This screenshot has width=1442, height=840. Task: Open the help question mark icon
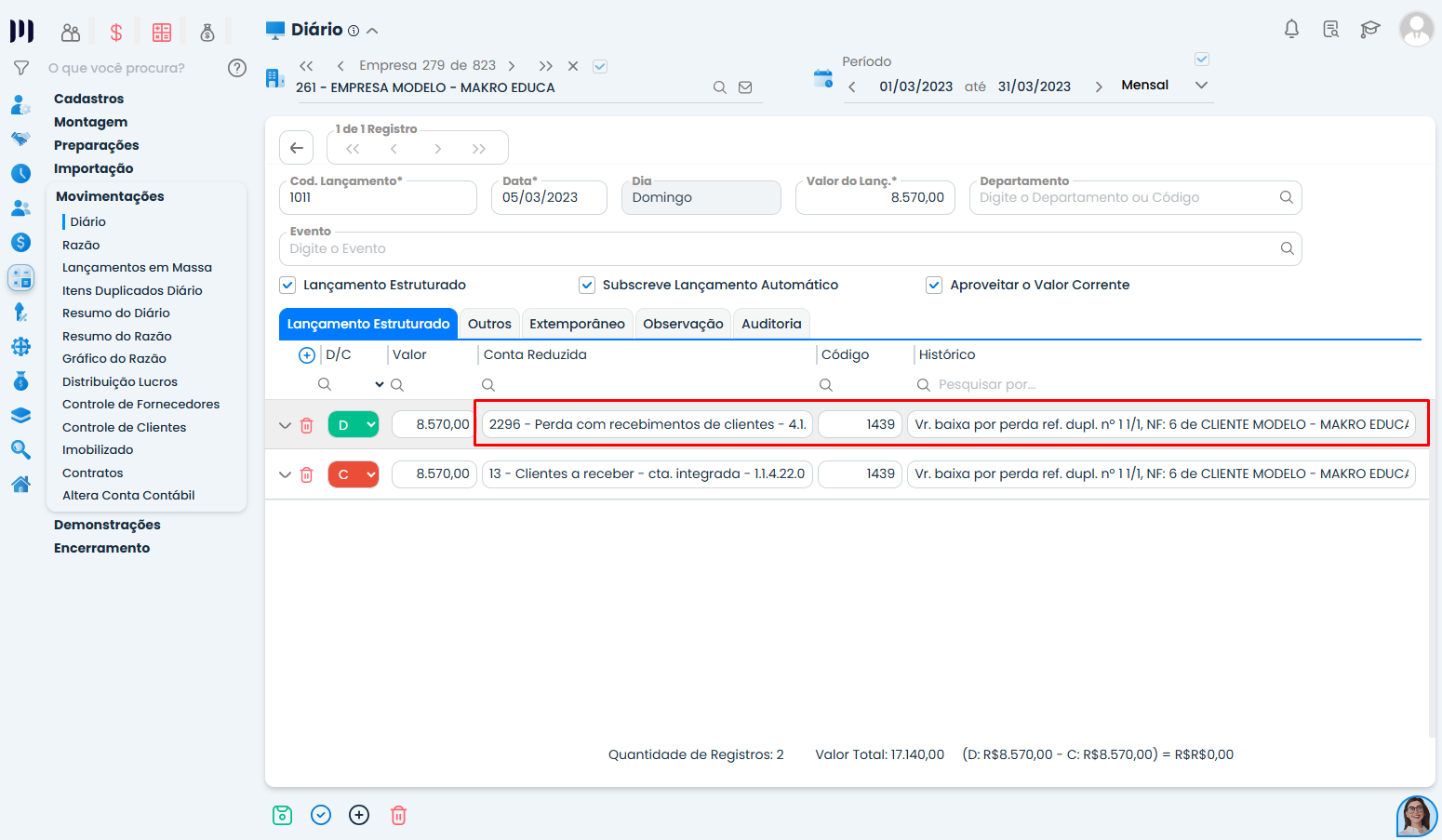pos(237,68)
